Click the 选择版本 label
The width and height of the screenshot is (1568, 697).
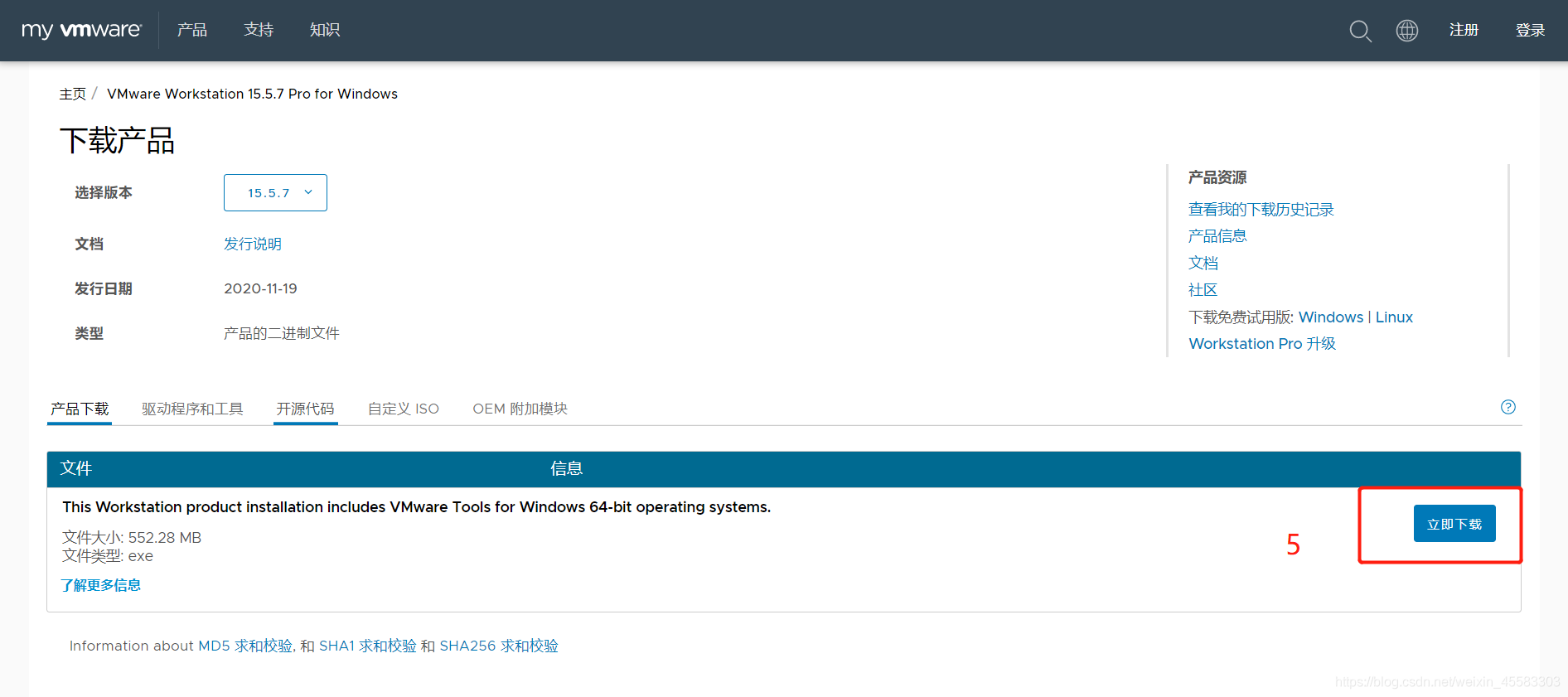pos(104,192)
